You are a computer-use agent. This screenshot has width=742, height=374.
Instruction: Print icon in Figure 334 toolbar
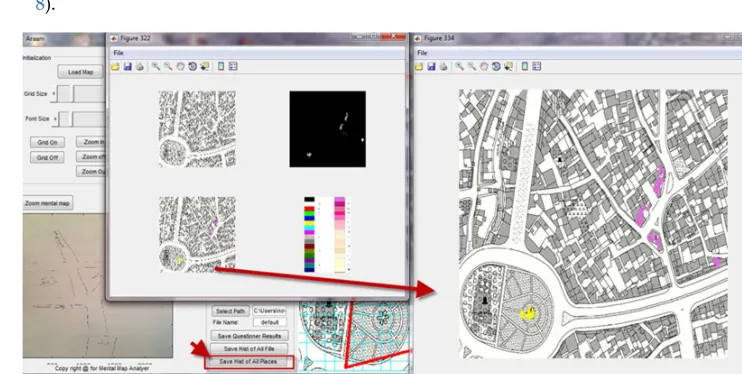pyautogui.click(x=443, y=67)
